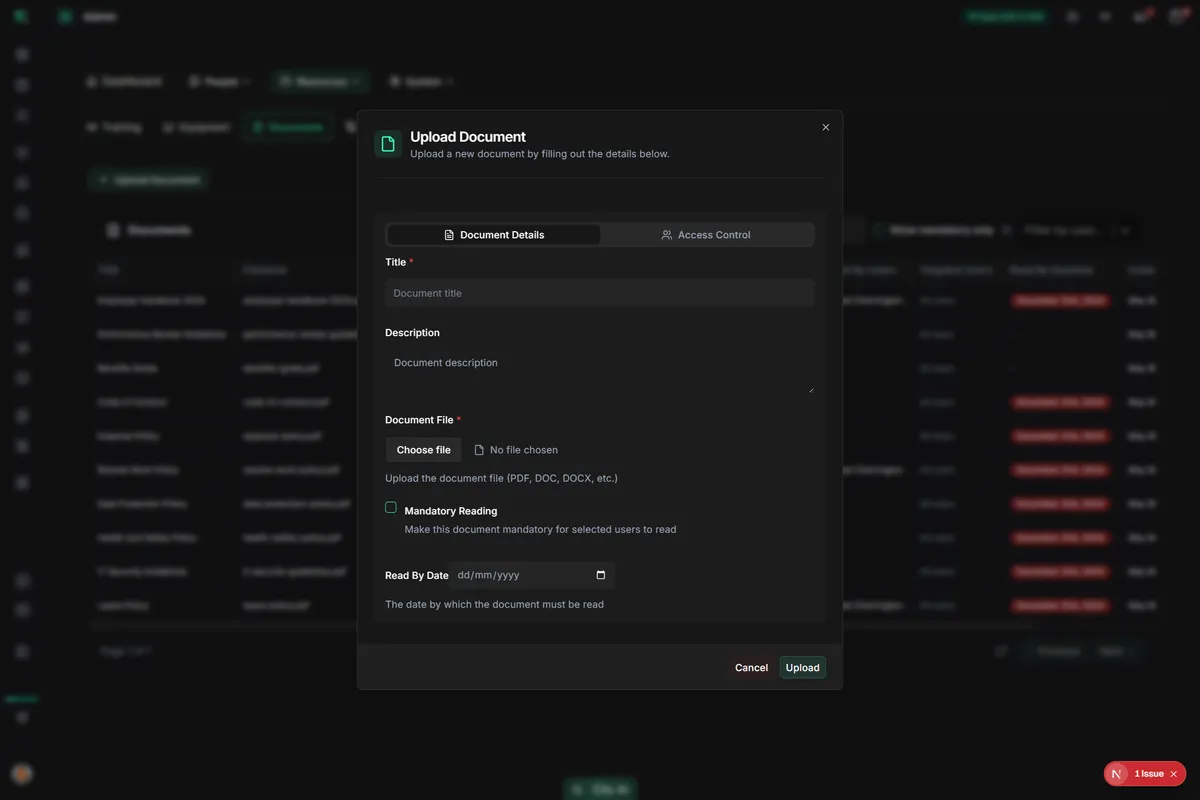Dismiss the 1 Issue badge with its X
The height and width of the screenshot is (800, 1200).
point(1174,774)
